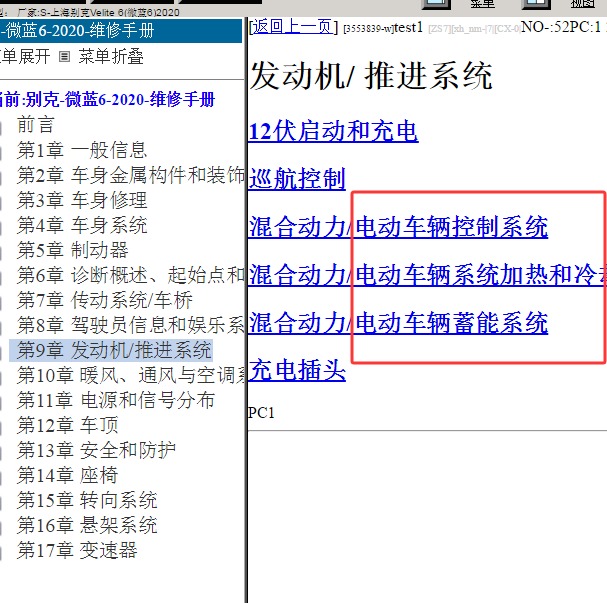Open 混合动力/电动车辆蓄能系统 link

(x=398, y=323)
